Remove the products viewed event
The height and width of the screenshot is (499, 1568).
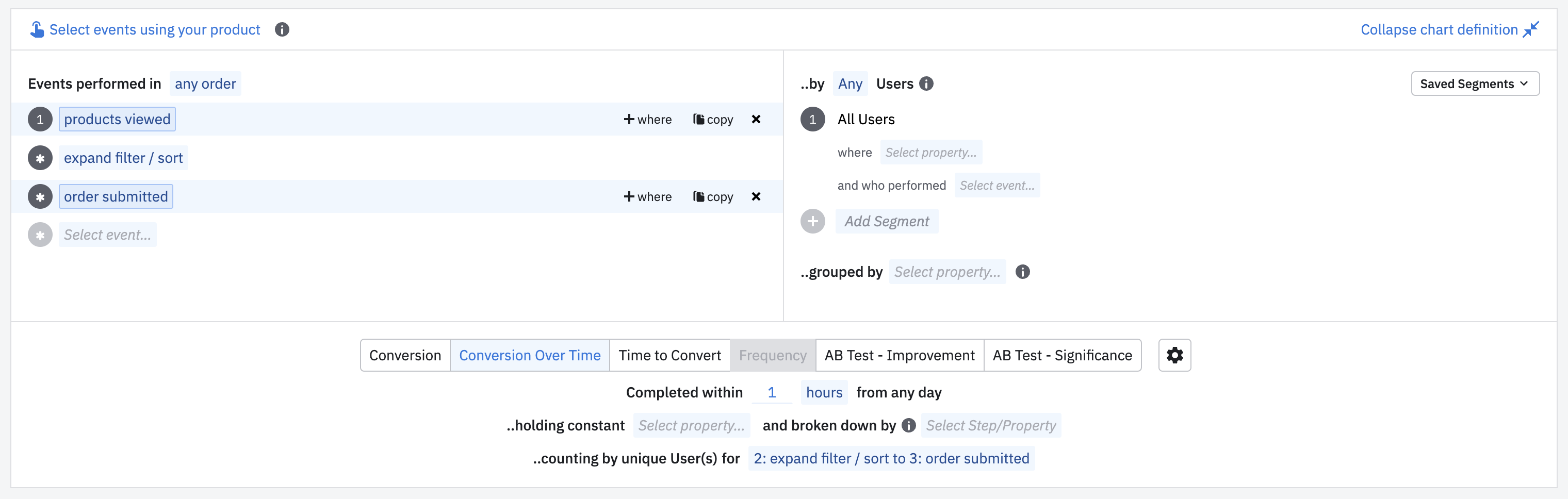tap(756, 119)
